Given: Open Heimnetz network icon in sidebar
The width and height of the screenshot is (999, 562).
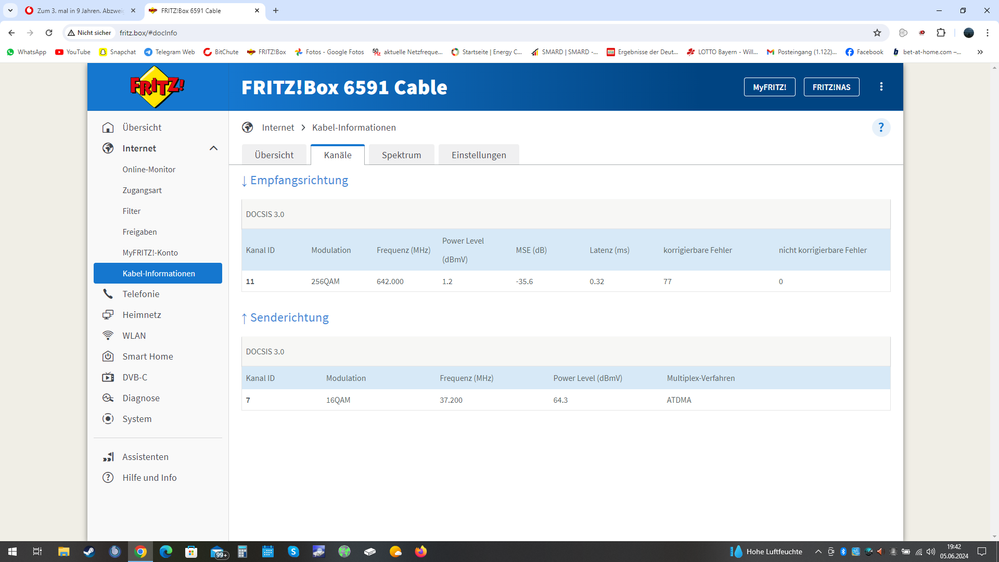Looking at the screenshot, I should [108, 315].
